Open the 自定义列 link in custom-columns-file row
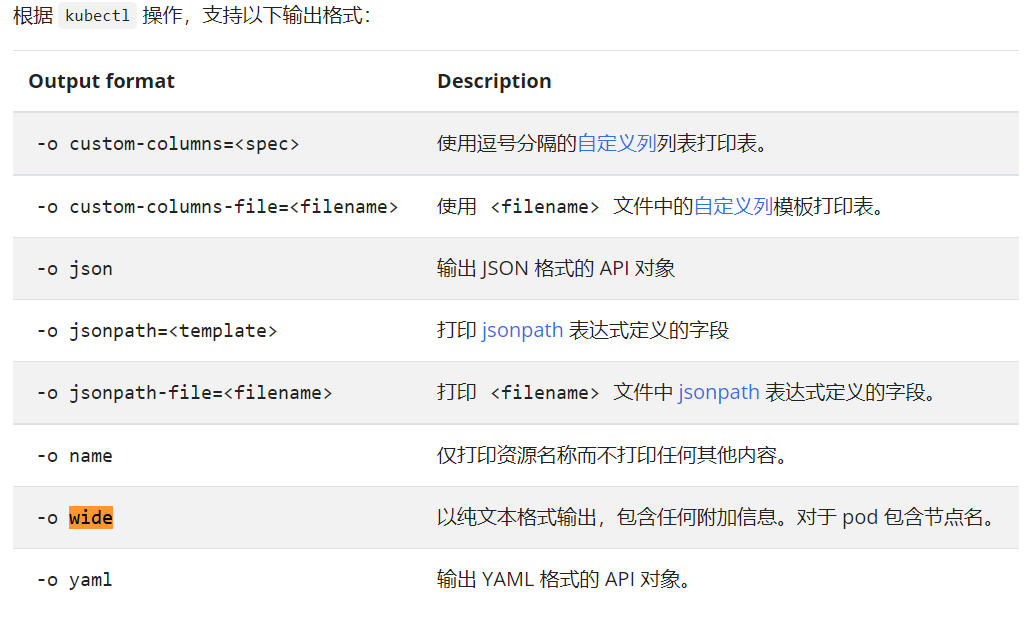The height and width of the screenshot is (622, 1027). [733, 206]
